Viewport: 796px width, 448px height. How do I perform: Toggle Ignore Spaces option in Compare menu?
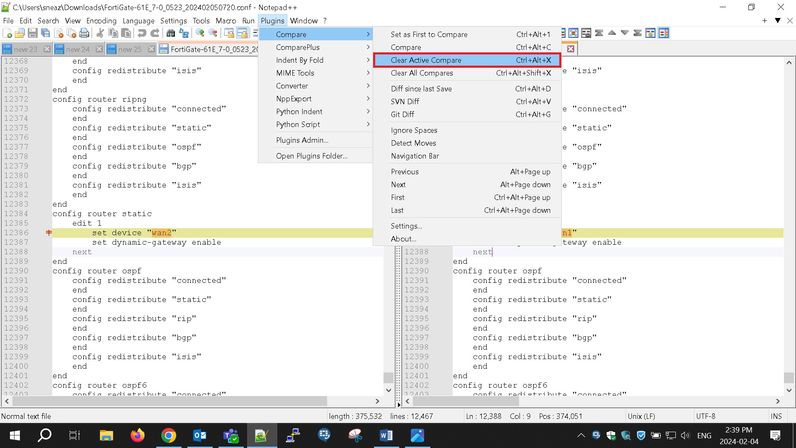tap(414, 130)
